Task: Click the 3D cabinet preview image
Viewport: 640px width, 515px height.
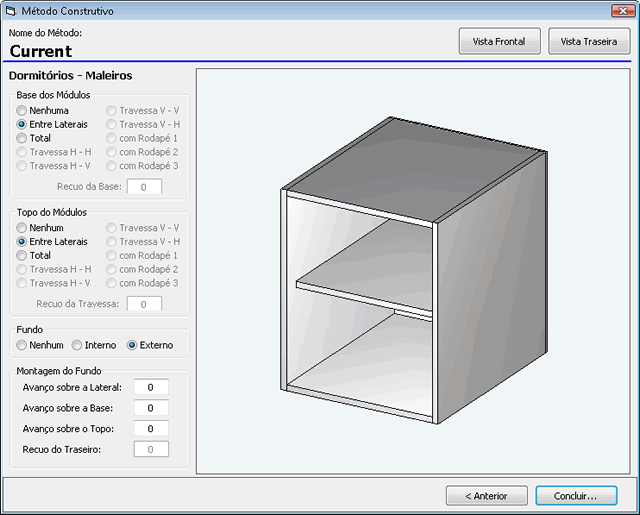Action: pyautogui.click(x=413, y=271)
